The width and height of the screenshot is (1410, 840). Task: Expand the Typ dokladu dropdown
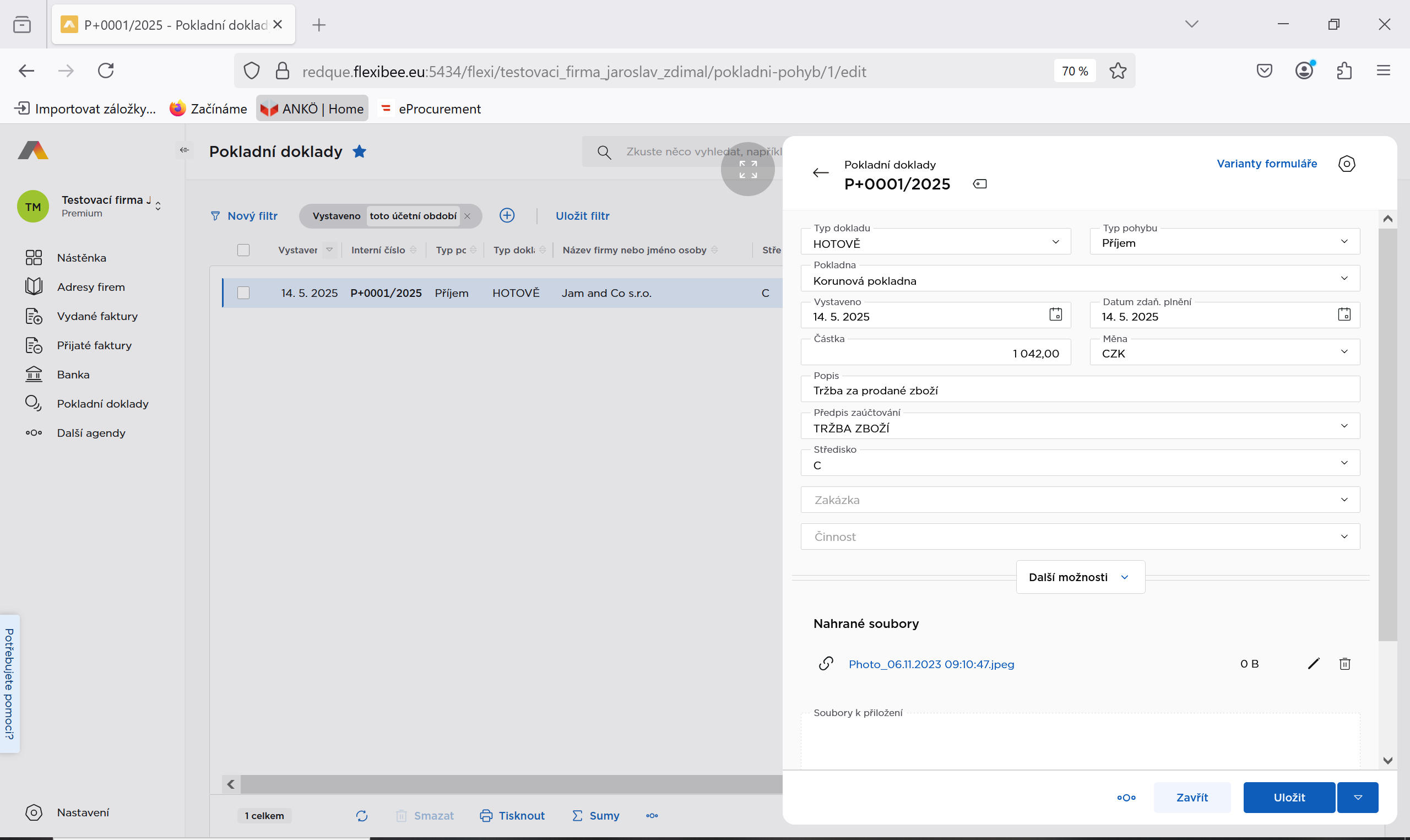[x=1055, y=242]
